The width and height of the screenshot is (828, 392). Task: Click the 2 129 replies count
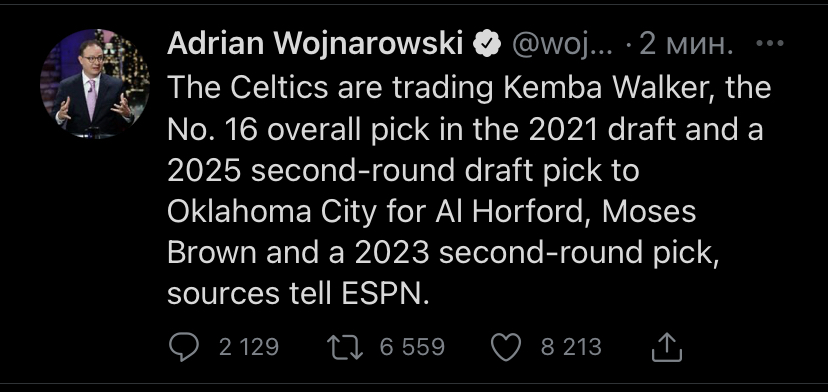coord(249,348)
